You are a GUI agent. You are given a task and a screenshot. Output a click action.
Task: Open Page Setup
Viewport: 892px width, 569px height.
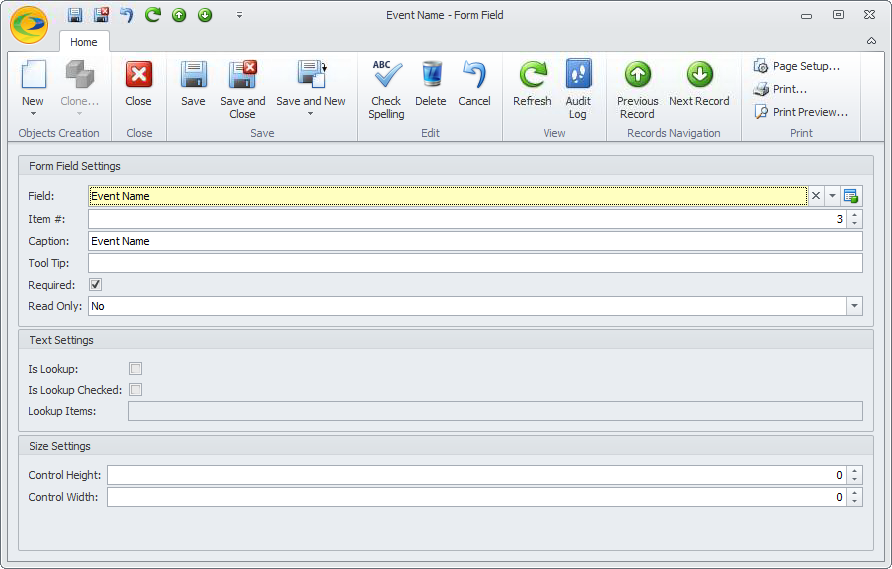click(x=796, y=66)
